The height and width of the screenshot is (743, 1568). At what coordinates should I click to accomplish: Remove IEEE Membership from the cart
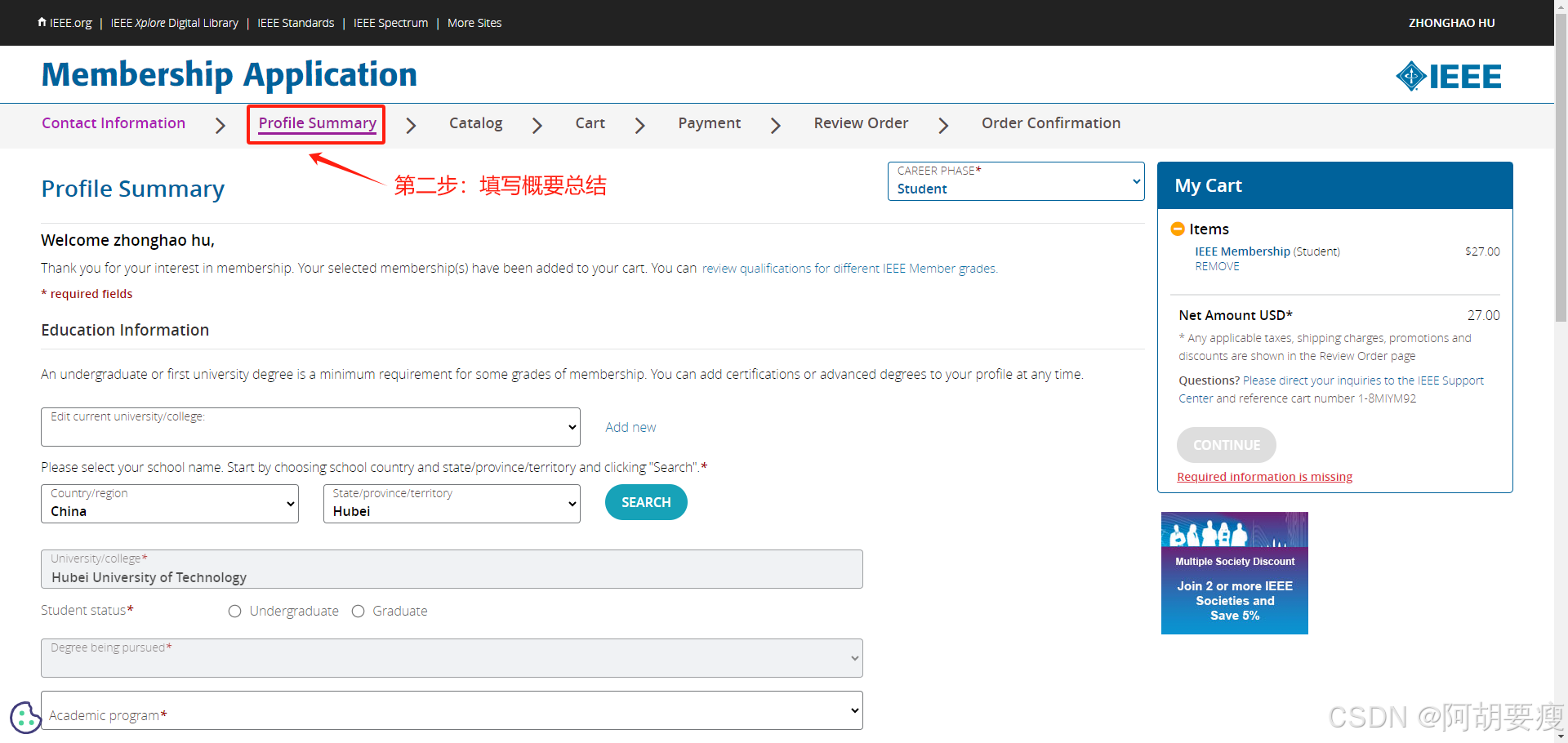[x=1217, y=266]
